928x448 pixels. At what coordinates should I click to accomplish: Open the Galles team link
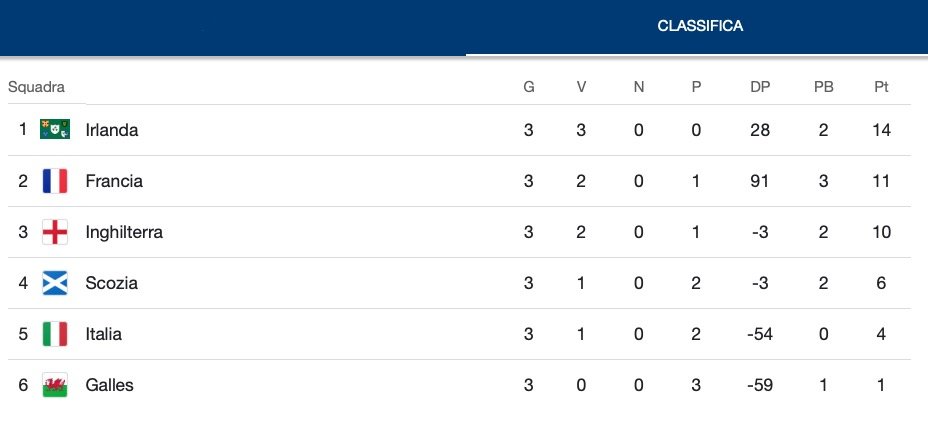tap(109, 385)
